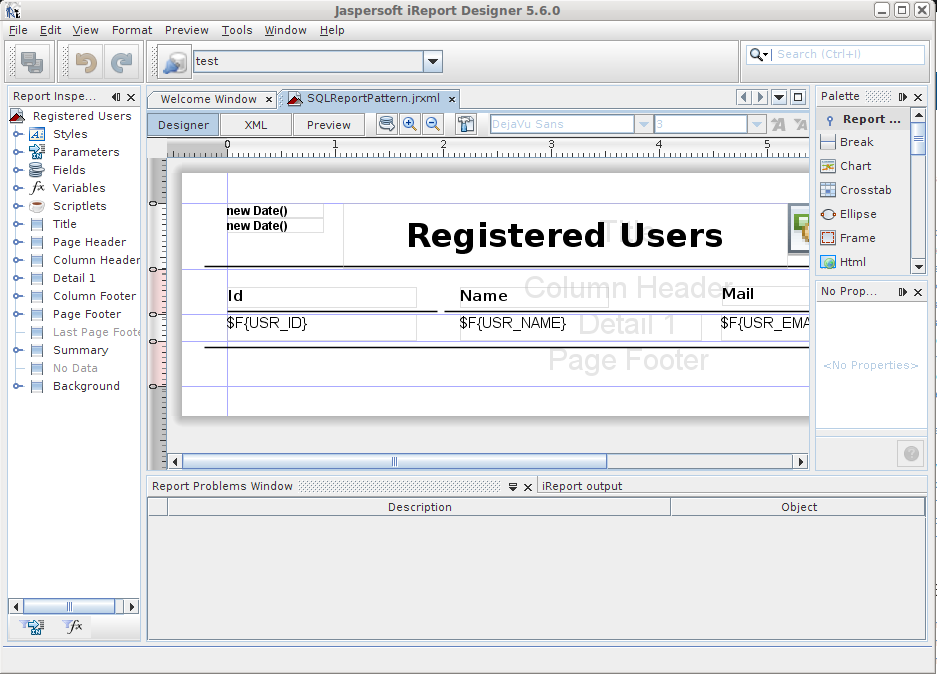Screen dimensions: 937x674
Task: Select the Chart element in Palette
Action: (855, 166)
